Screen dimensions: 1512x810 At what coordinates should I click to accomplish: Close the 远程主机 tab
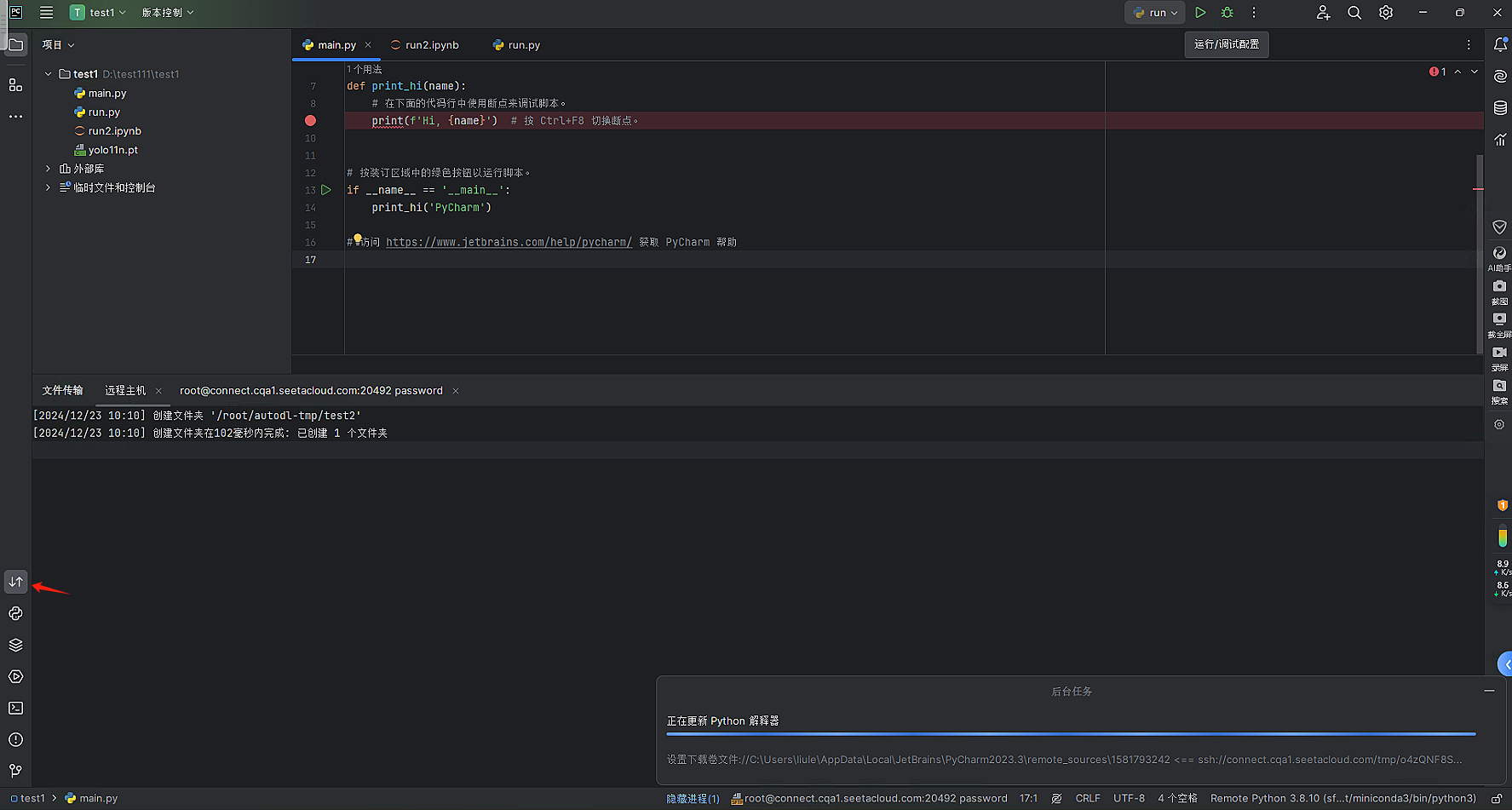click(158, 391)
